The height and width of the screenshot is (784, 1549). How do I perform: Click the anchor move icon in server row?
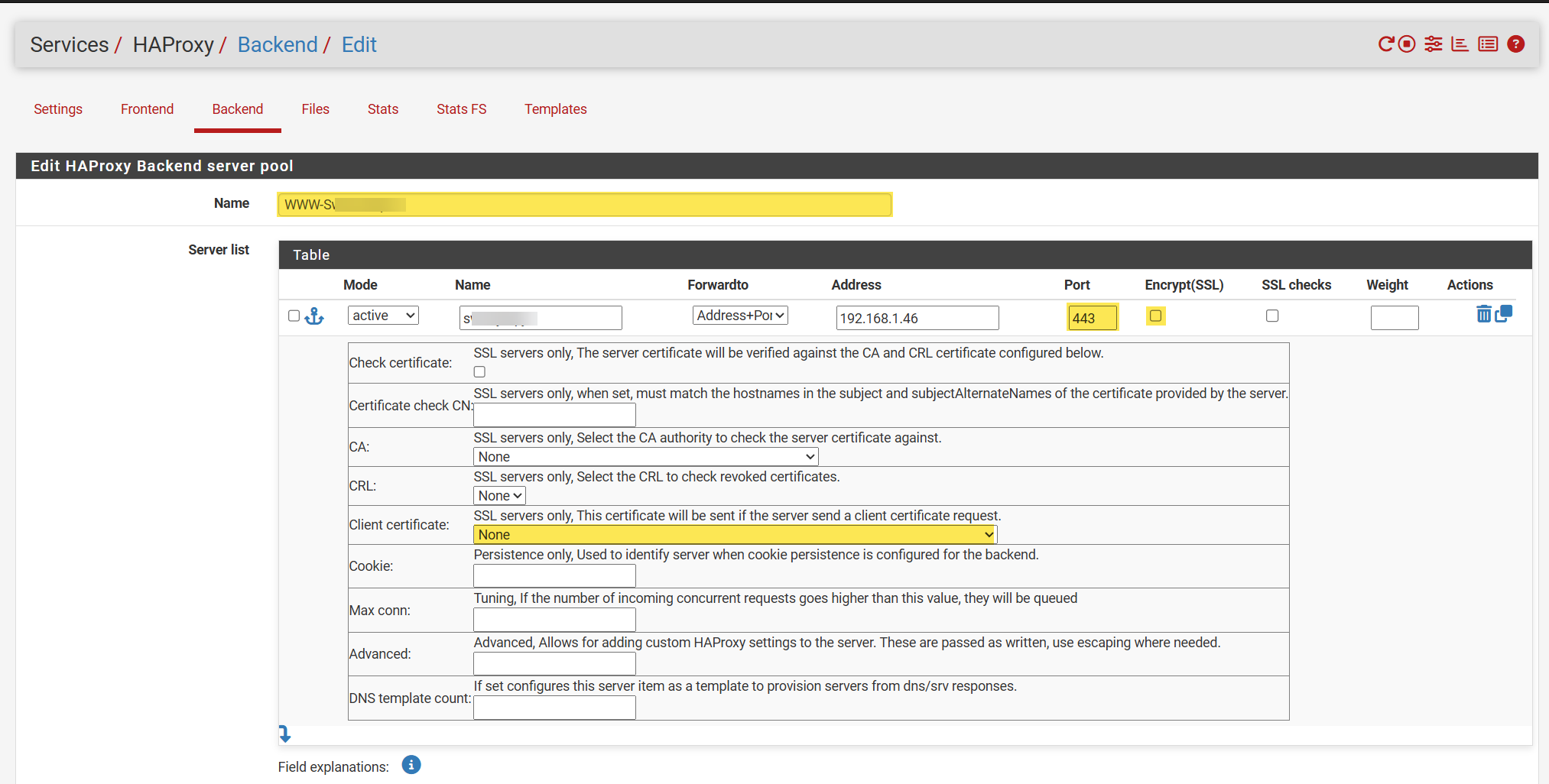(314, 316)
